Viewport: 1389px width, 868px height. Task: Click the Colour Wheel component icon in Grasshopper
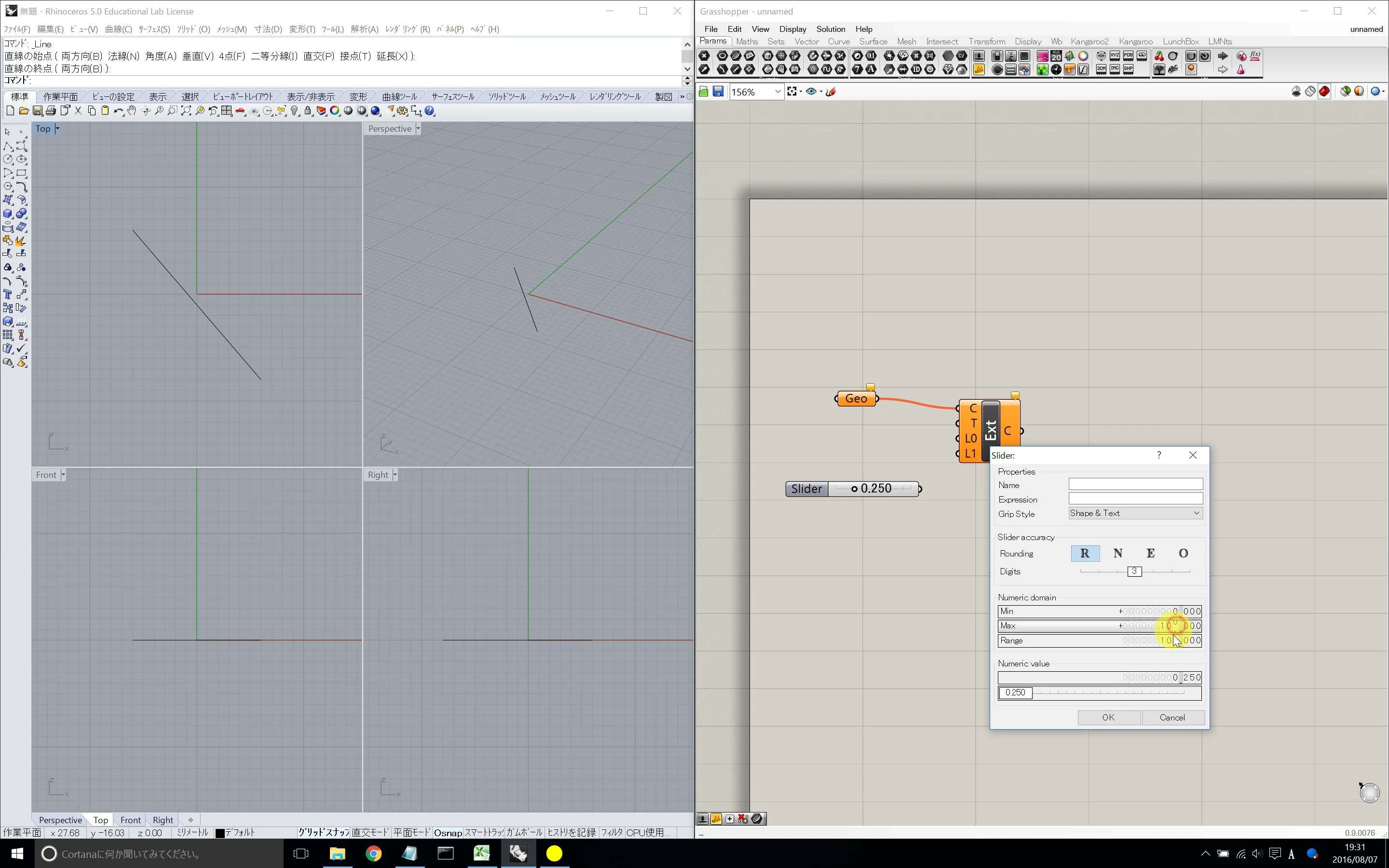[1083, 55]
